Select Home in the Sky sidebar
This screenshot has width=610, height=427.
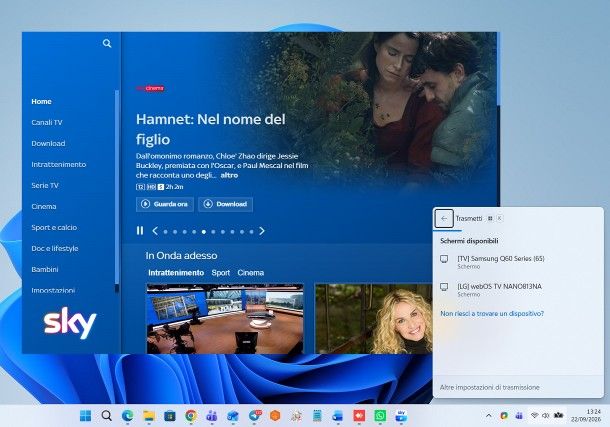click(x=41, y=102)
